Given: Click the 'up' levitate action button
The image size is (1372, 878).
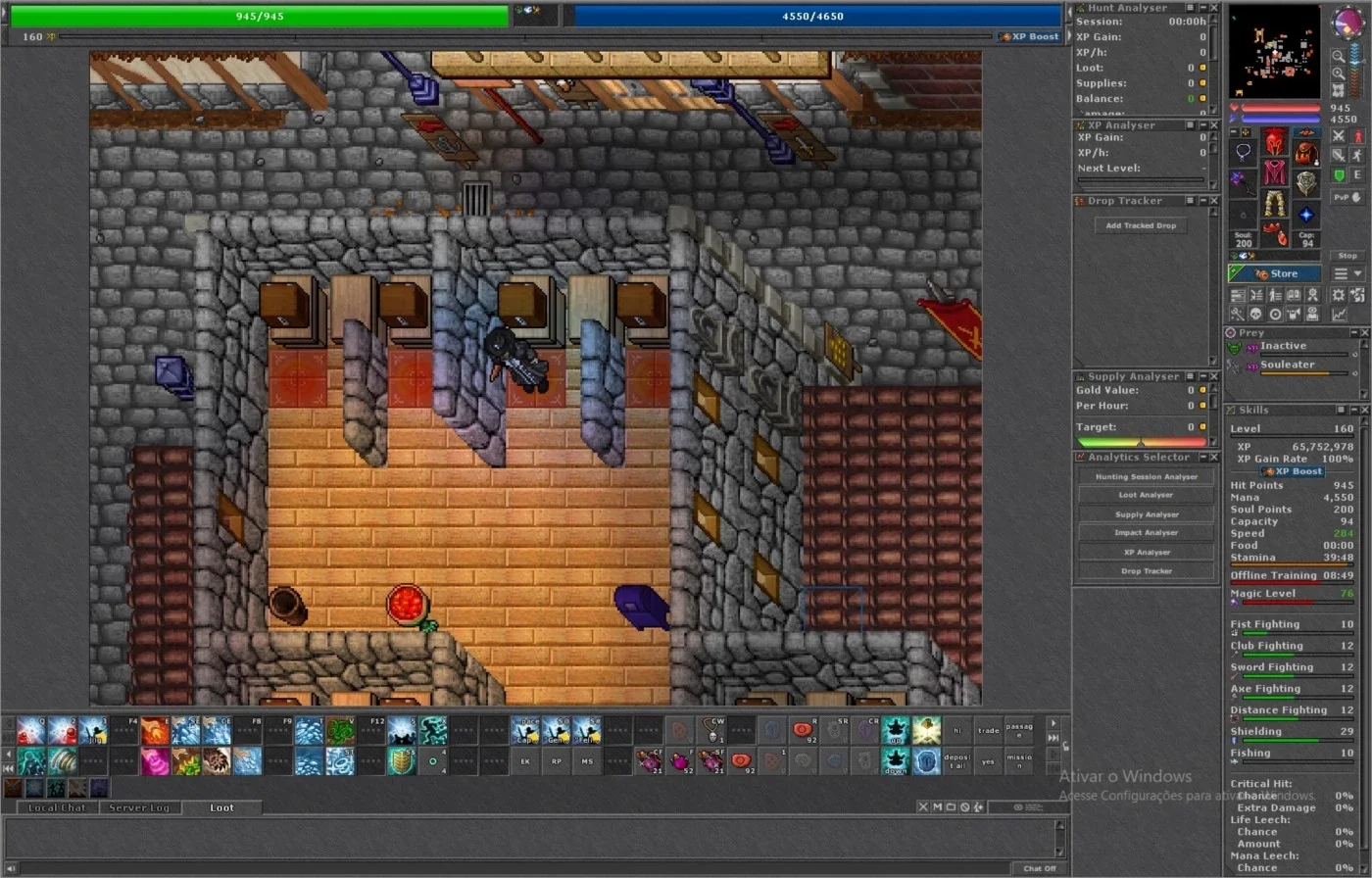Looking at the screenshot, I should pyautogui.click(x=896, y=730).
